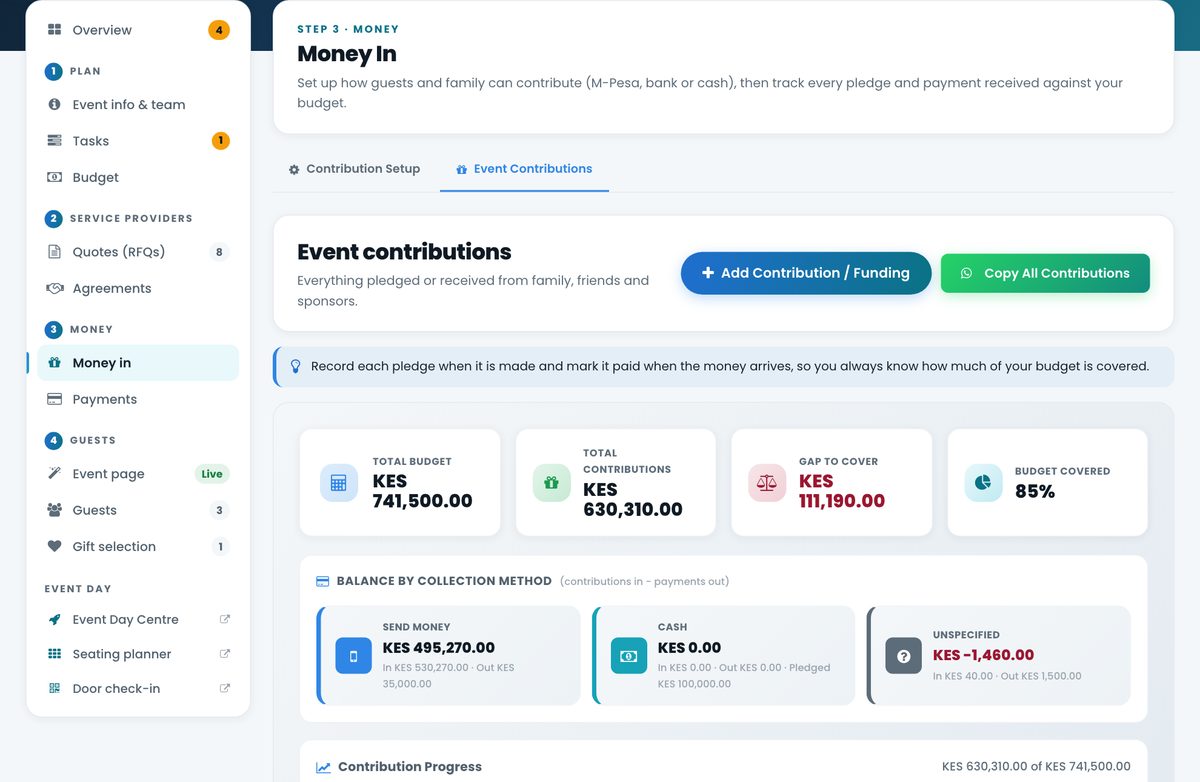Image resolution: width=1200 pixels, height=782 pixels.
Task: Click the Tasks list icon
Action: [x=54, y=141]
